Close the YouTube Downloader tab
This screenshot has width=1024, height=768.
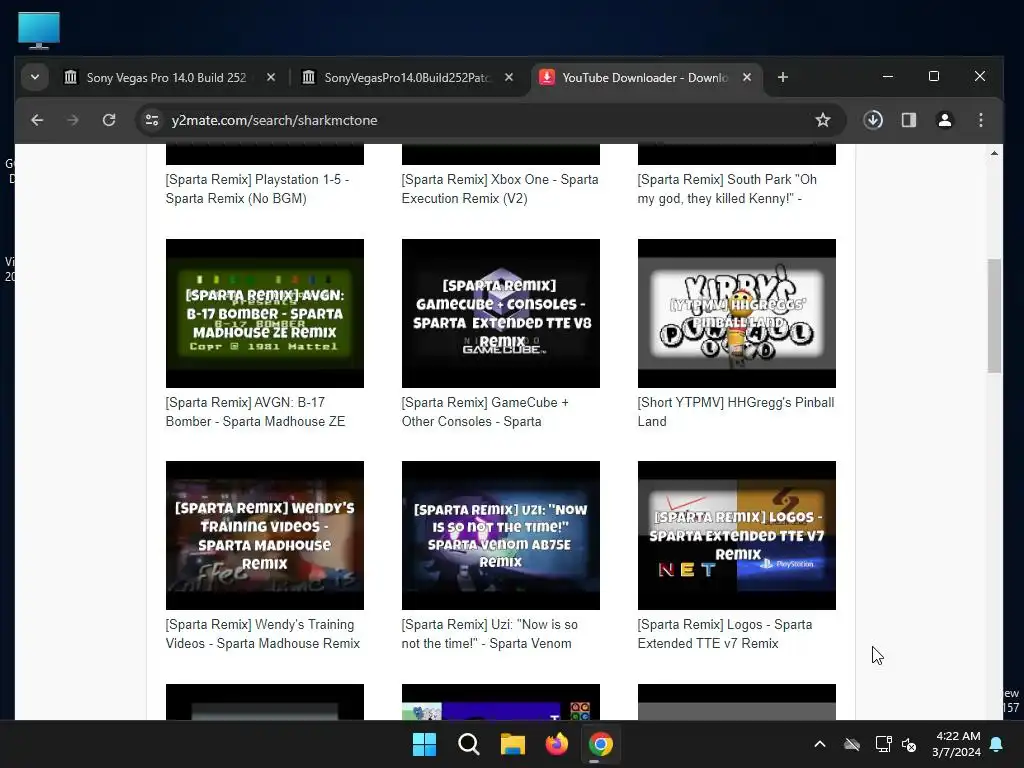pyautogui.click(x=747, y=78)
